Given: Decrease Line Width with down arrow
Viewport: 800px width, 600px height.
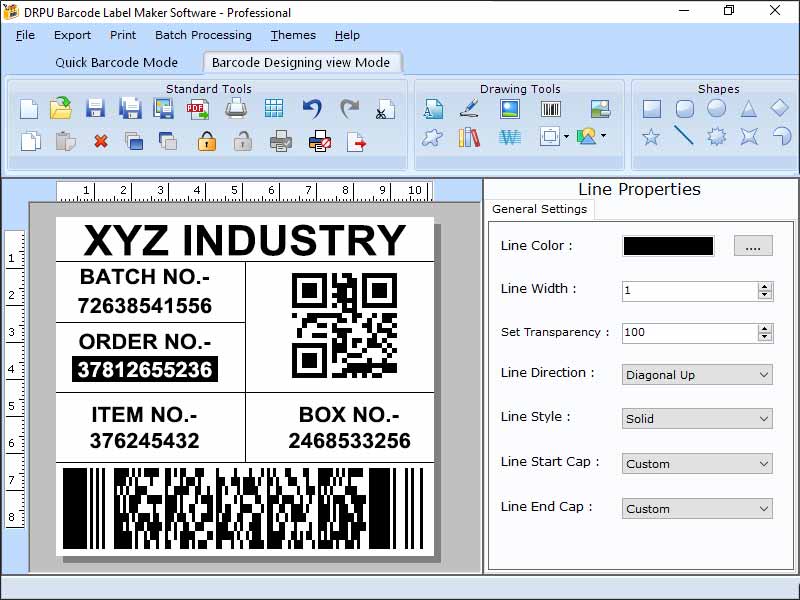Looking at the screenshot, I should (x=764, y=295).
